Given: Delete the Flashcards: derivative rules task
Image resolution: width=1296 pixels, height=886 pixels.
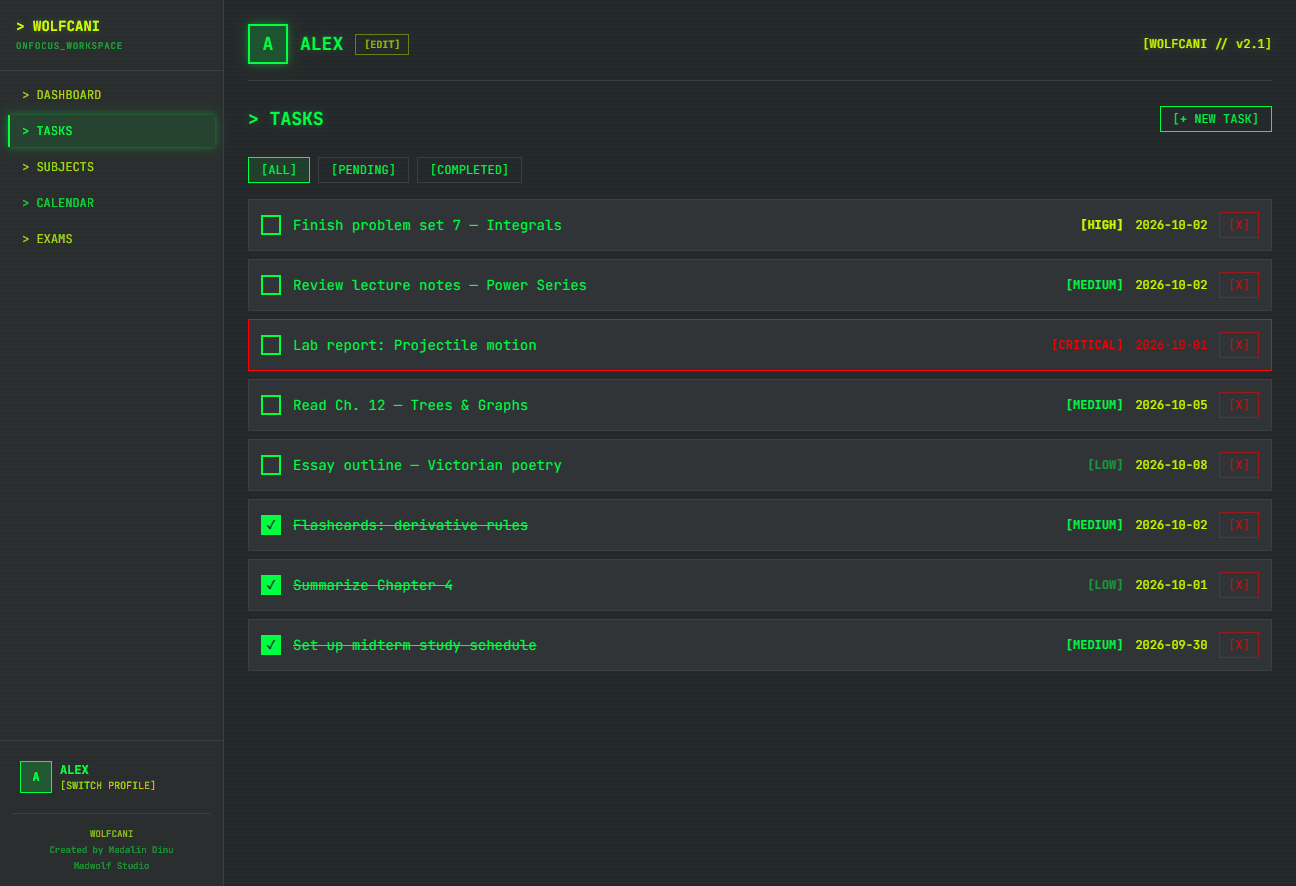Looking at the screenshot, I should [1239, 525].
